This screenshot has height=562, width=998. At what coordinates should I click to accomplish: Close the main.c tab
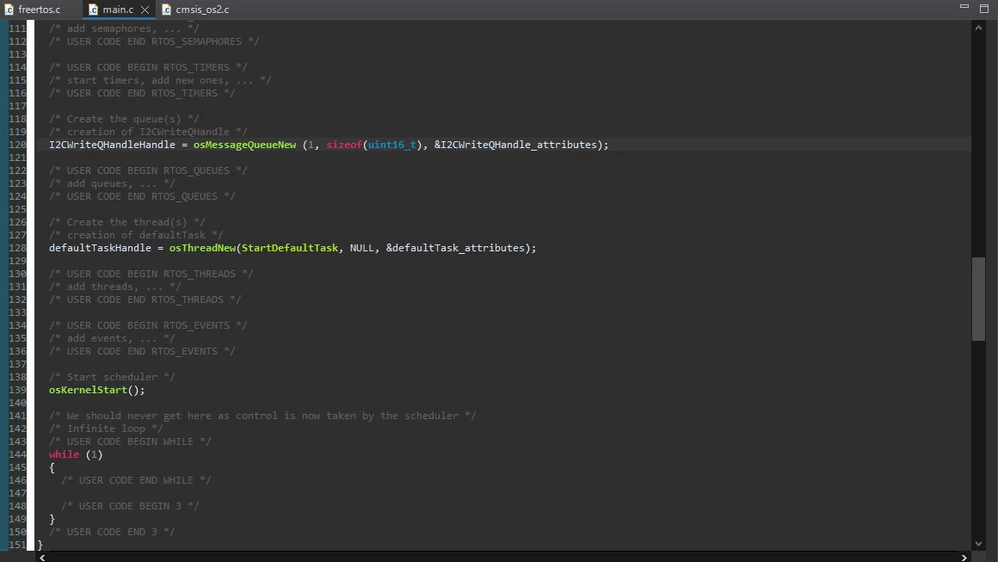(145, 10)
